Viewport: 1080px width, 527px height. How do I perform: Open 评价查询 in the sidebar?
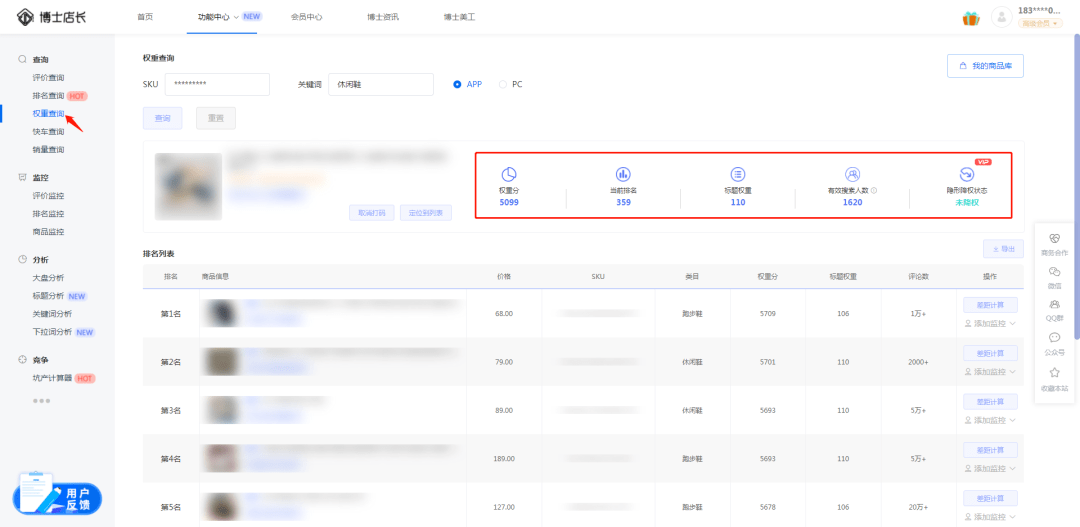48,78
